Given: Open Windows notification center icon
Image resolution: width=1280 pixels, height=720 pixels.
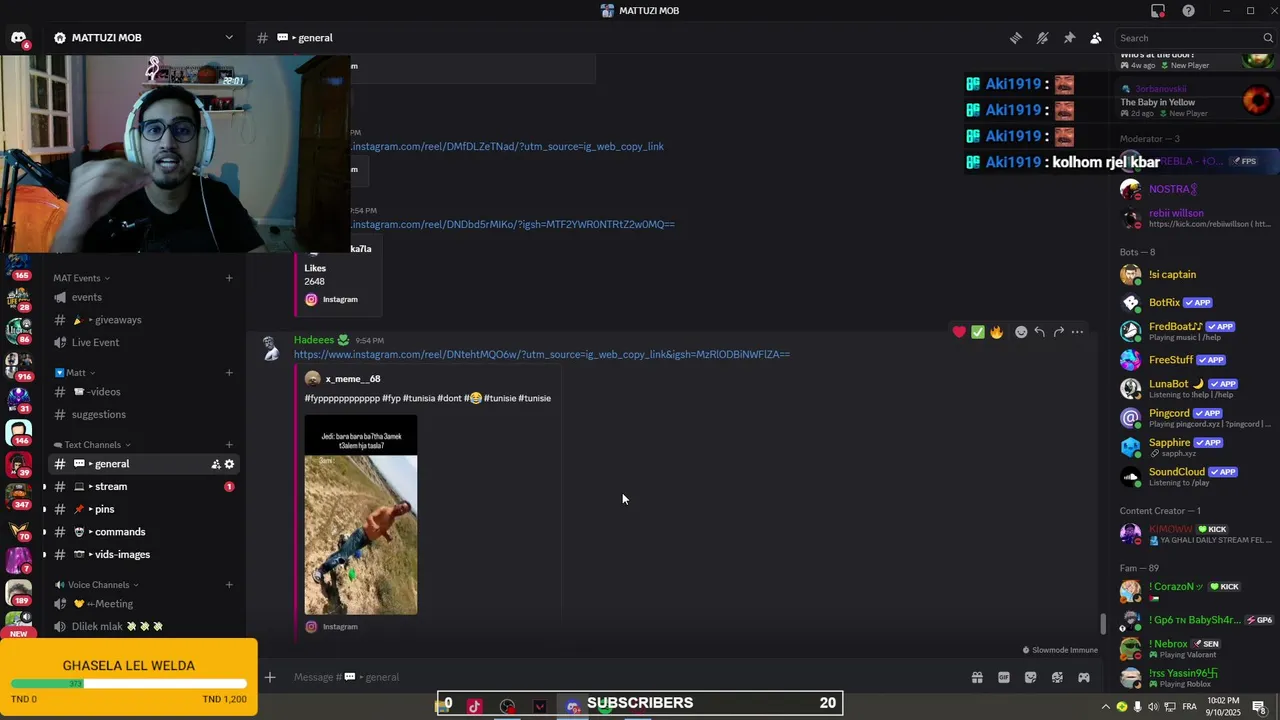Looking at the screenshot, I should click(1259, 707).
